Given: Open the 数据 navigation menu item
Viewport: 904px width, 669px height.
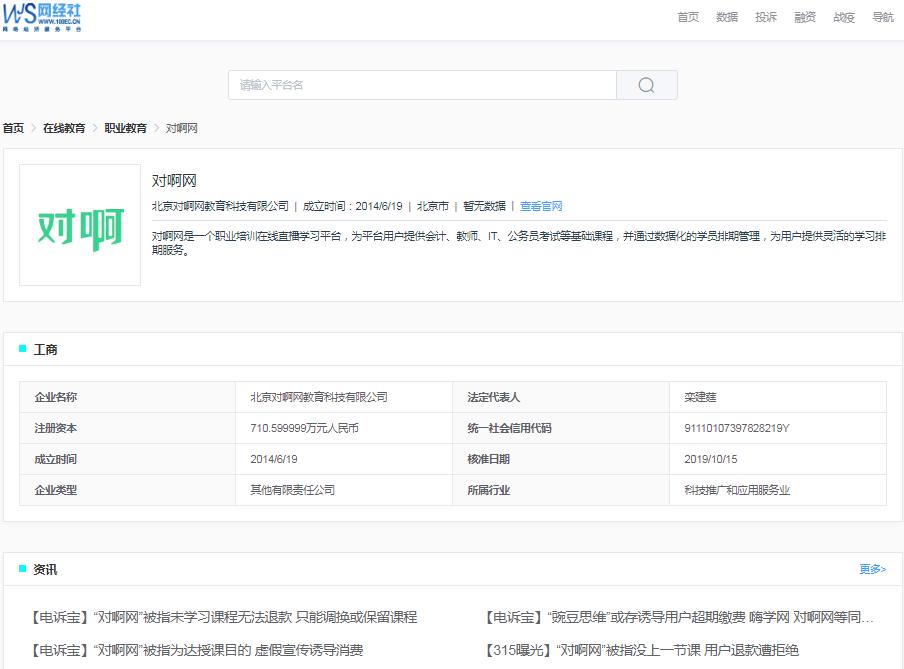Looking at the screenshot, I should 726,17.
